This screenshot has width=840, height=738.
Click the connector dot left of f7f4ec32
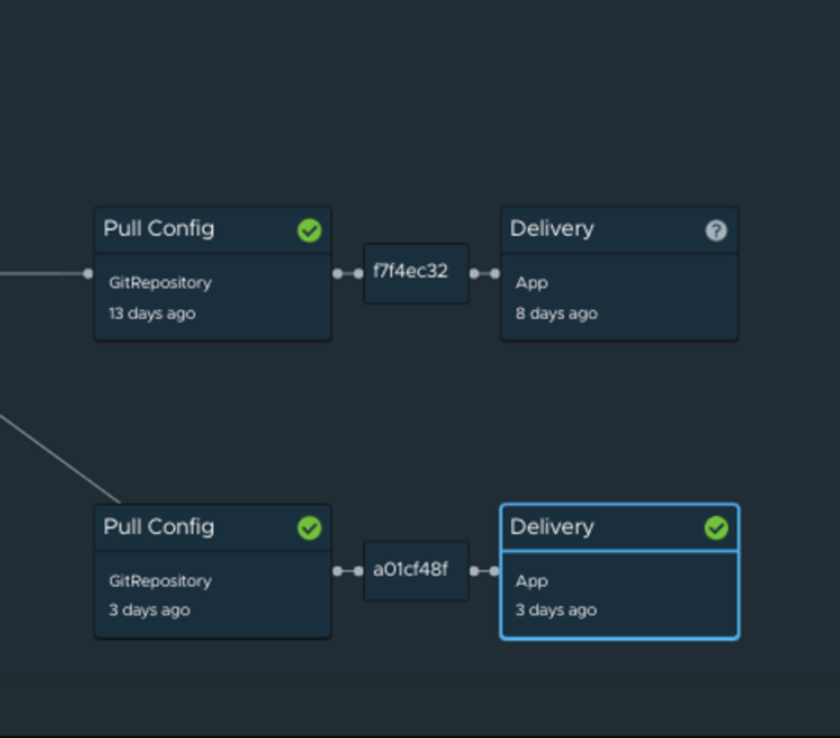tap(358, 273)
